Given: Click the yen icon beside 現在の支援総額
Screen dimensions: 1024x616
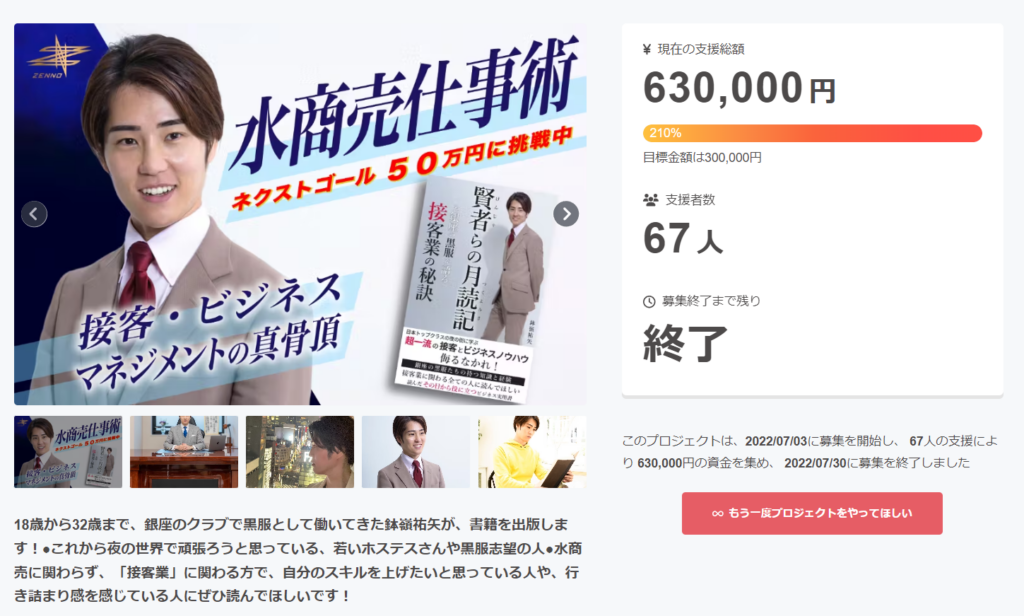Looking at the screenshot, I should 647,49.
